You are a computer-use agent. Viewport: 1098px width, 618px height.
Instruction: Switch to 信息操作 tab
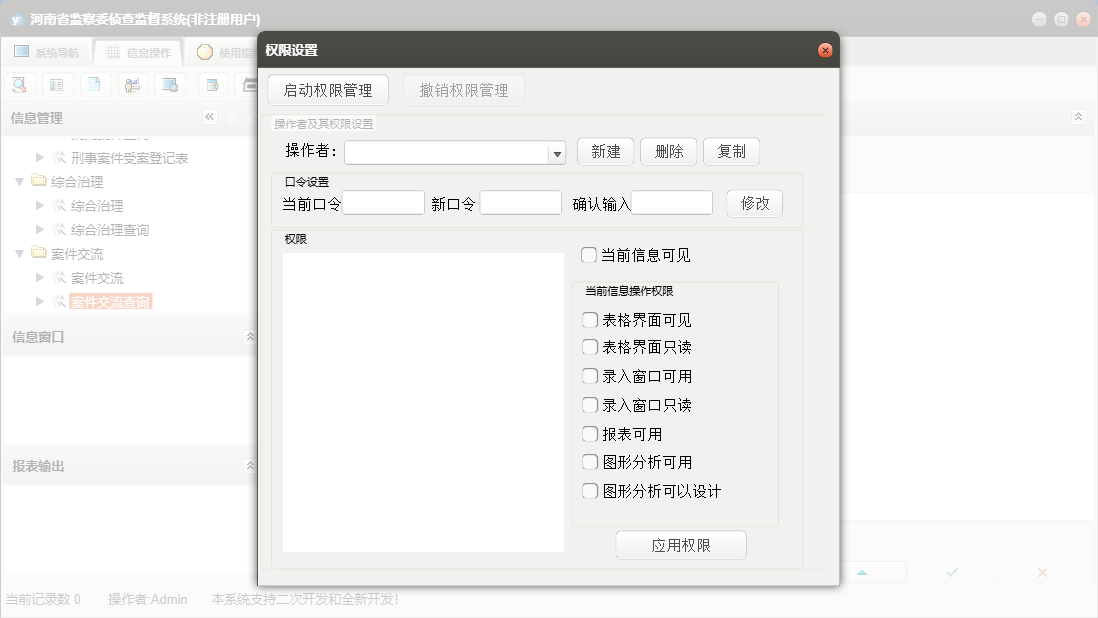139,52
